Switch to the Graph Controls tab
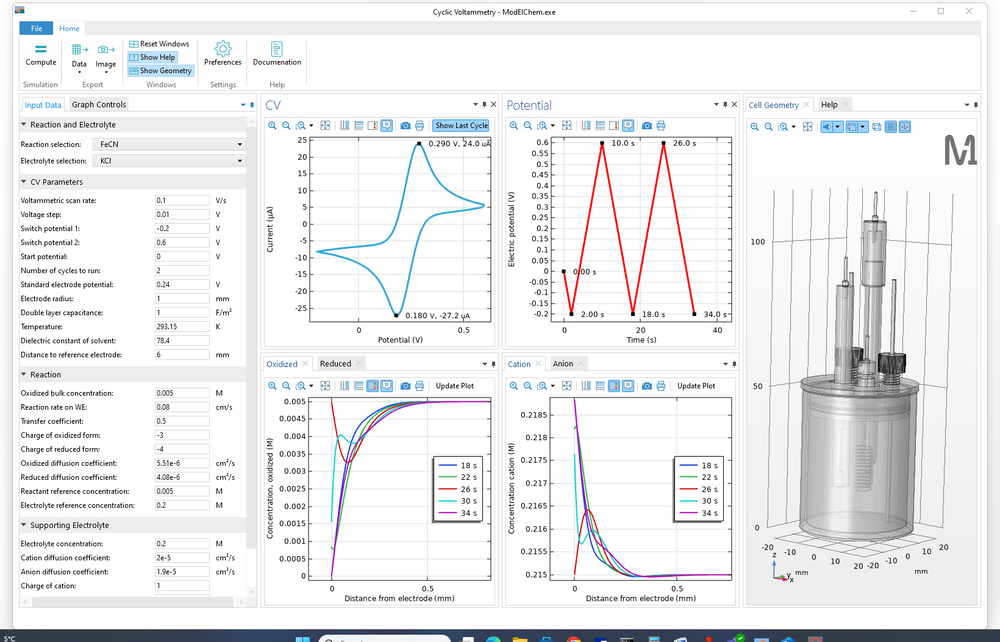The height and width of the screenshot is (642, 1000). pos(99,104)
